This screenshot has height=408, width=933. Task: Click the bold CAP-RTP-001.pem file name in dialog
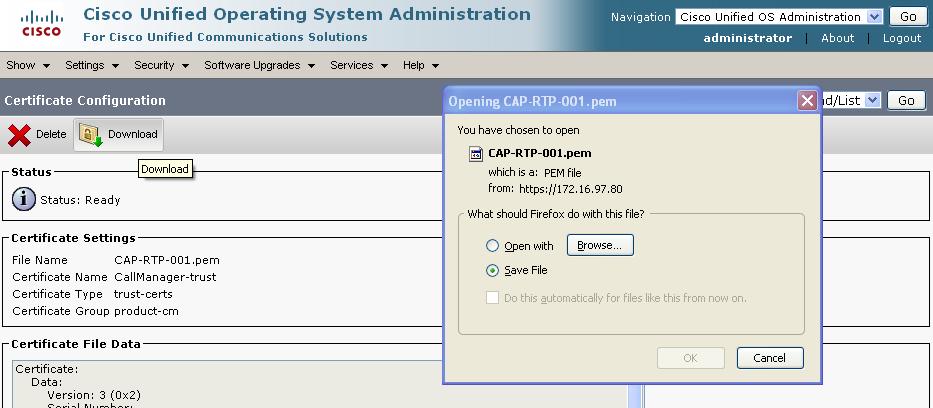(x=540, y=153)
